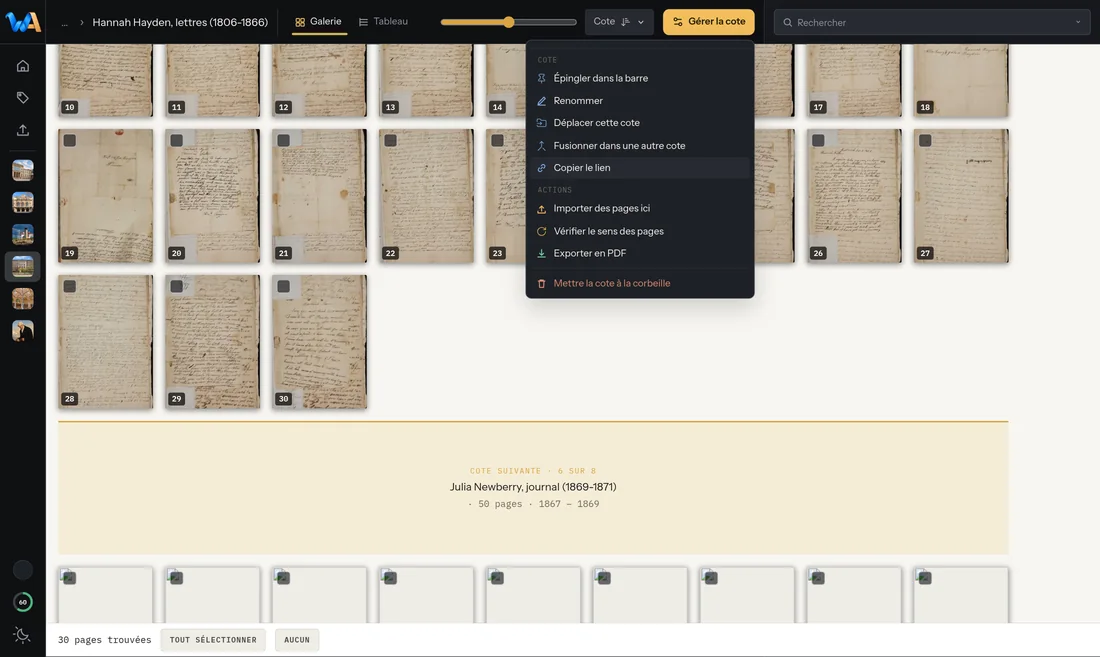Click the app logo in top-left
The height and width of the screenshot is (657, 1100).
pyautogui.click(x=22, y=22)
